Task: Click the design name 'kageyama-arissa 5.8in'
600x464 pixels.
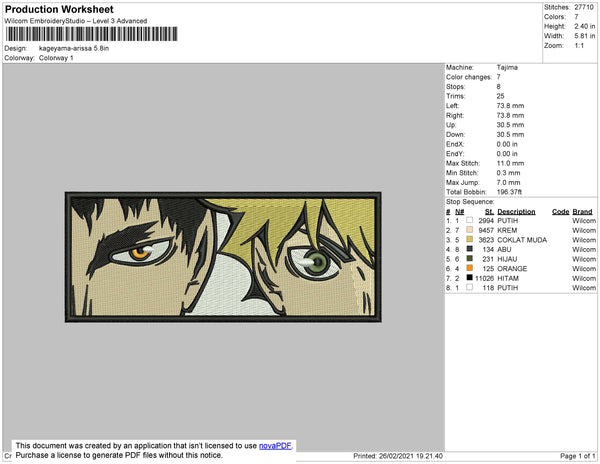Action: pyautogui.click(x=74, y=49)
